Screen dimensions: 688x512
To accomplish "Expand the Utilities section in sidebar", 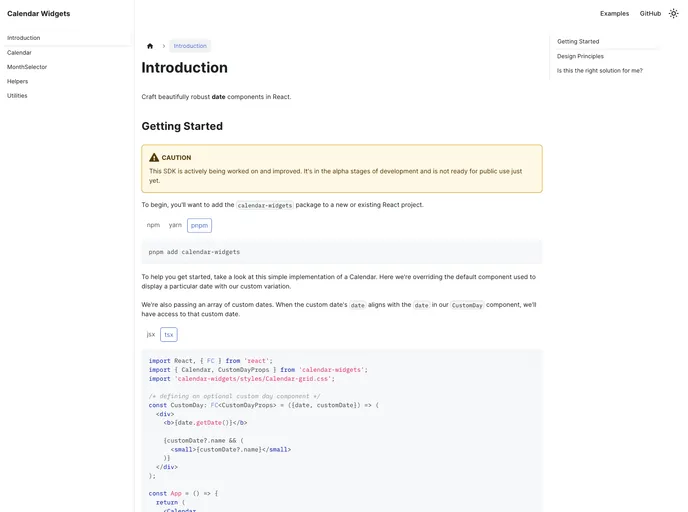I will point(17,96).
